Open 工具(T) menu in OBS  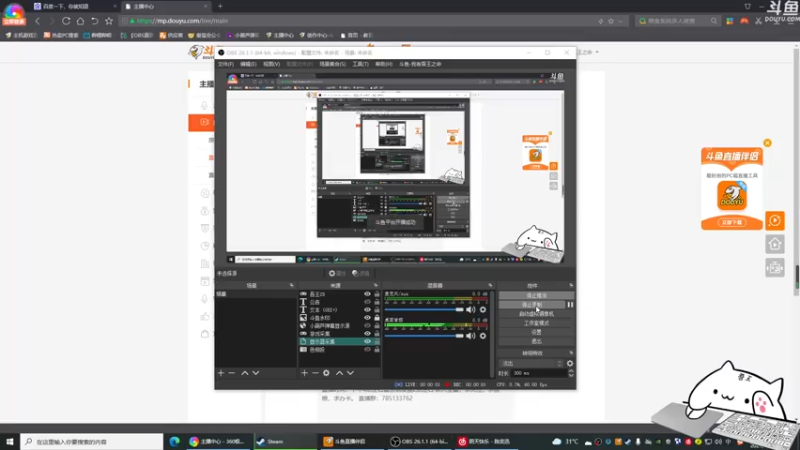pos(360,64)
